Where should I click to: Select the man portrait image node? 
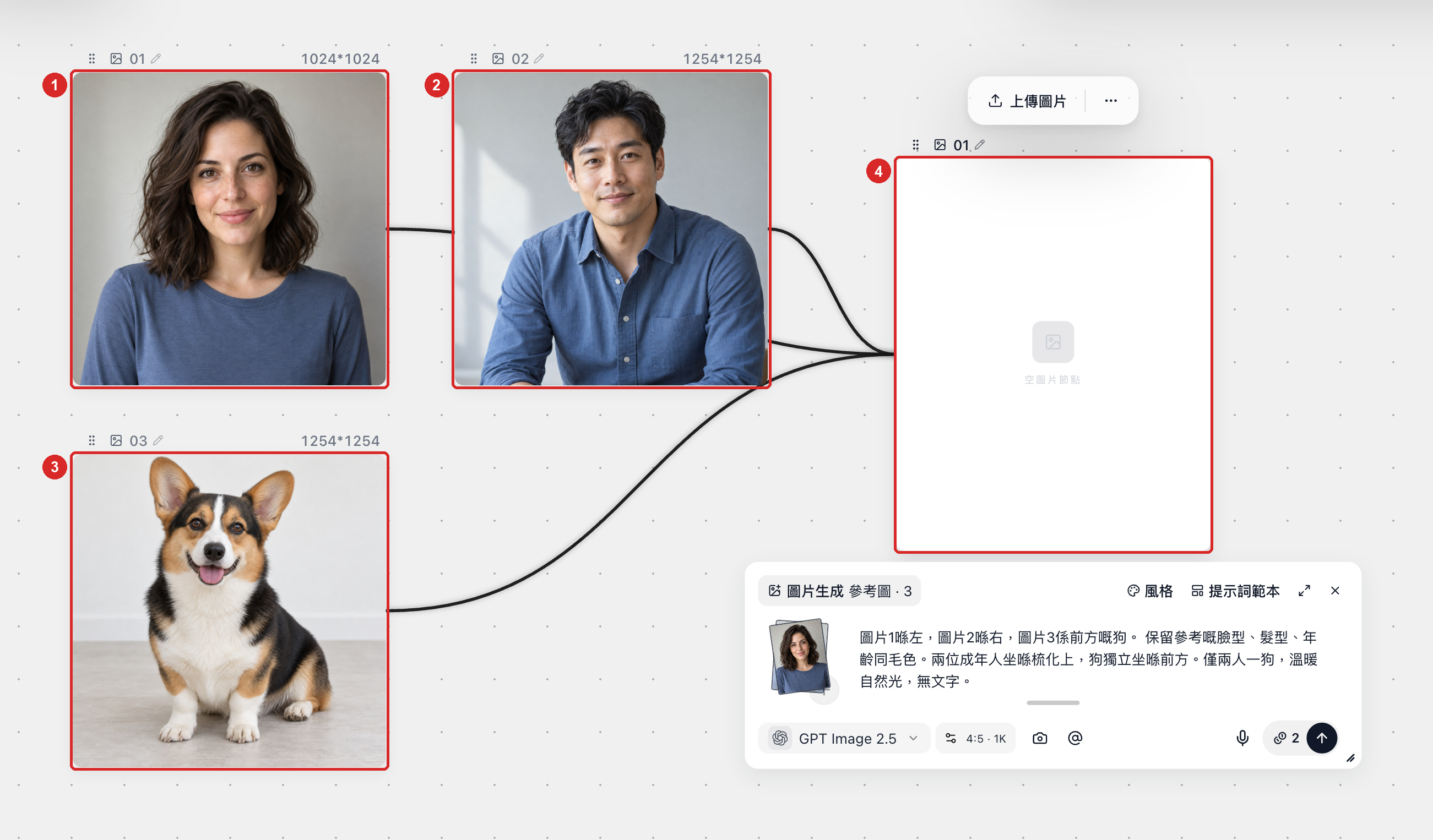pos(611,229)
